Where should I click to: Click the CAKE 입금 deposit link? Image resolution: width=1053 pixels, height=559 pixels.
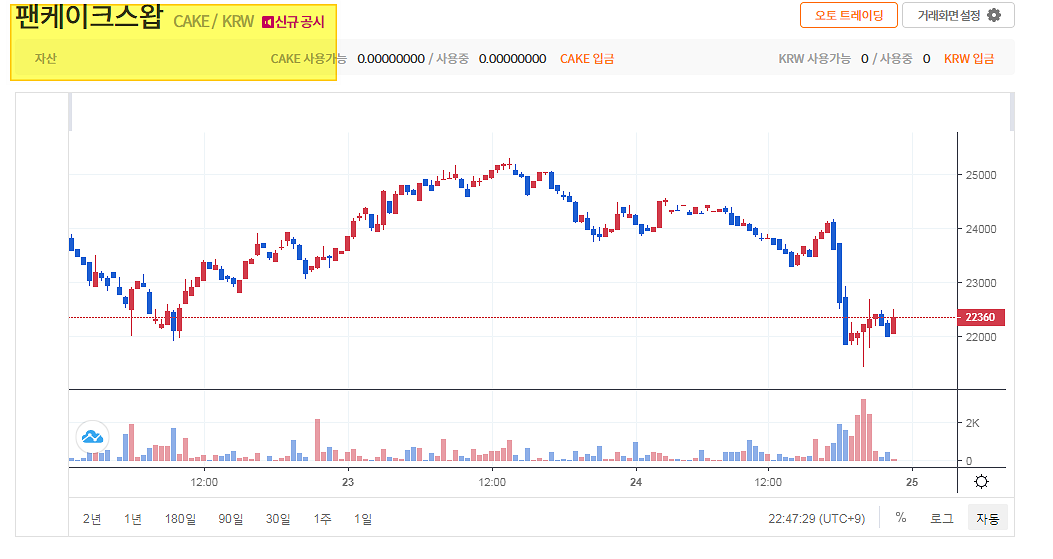[587, 58]
